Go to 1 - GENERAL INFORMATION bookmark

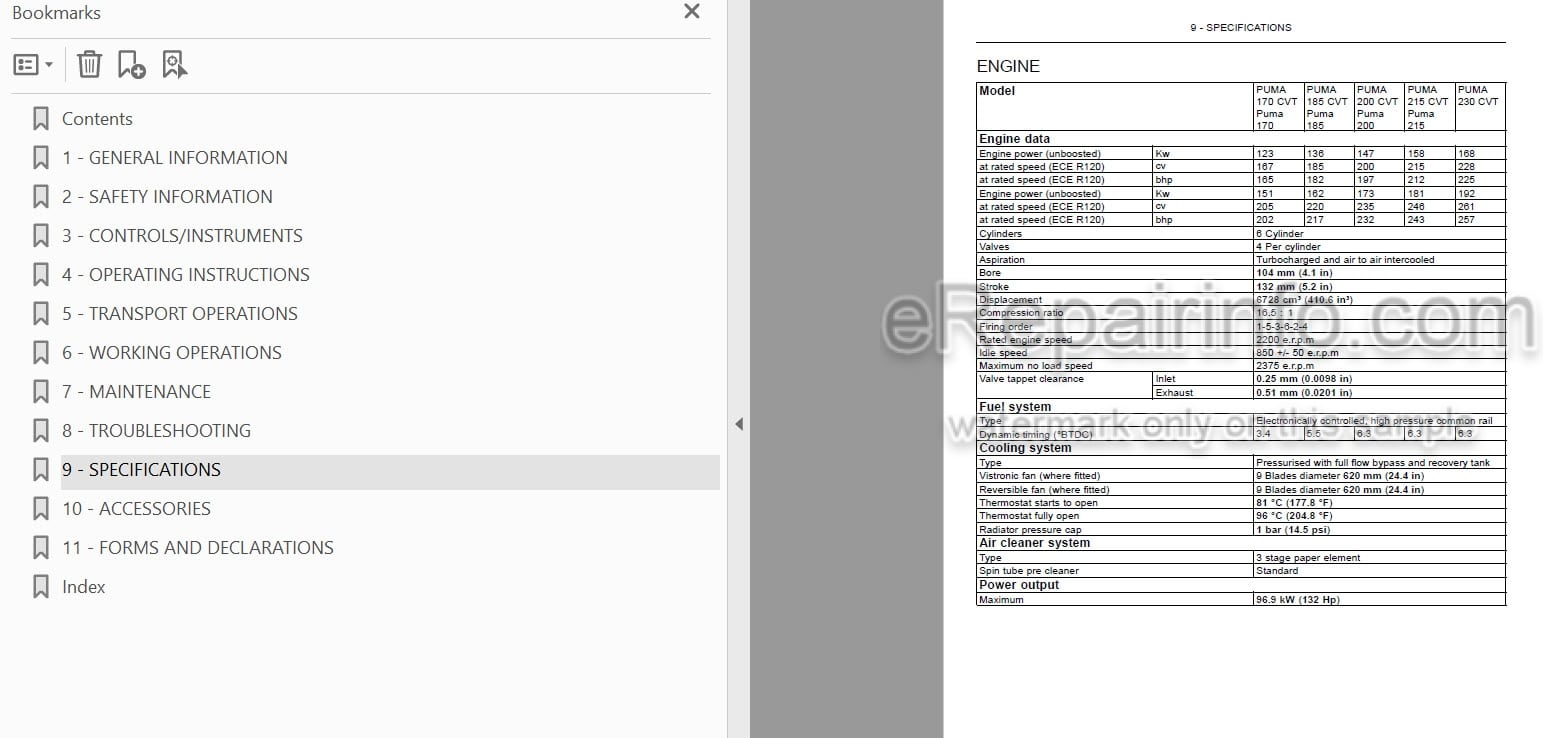click(x=174, y=158)
